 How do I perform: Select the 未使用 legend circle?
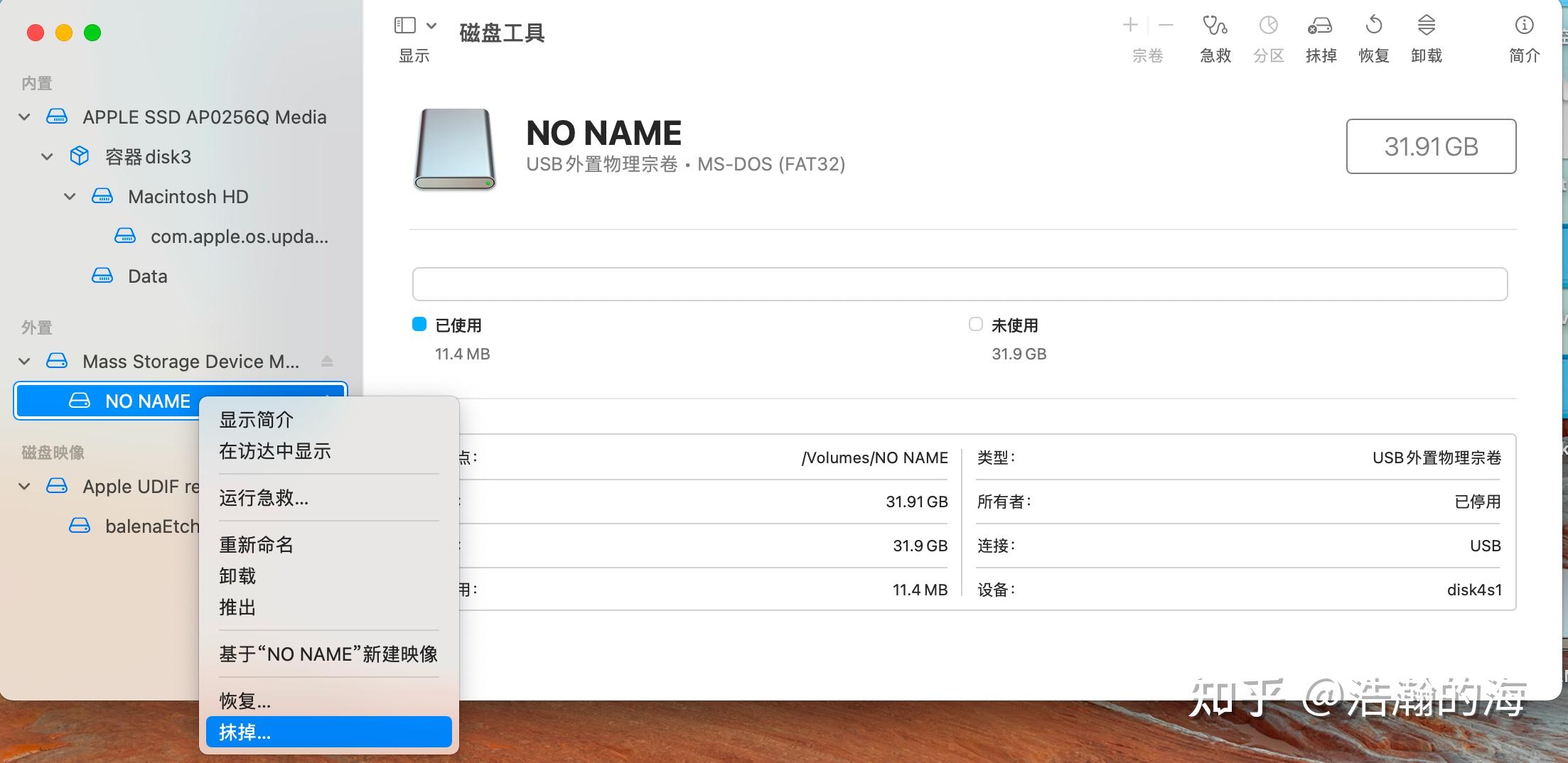975,324
